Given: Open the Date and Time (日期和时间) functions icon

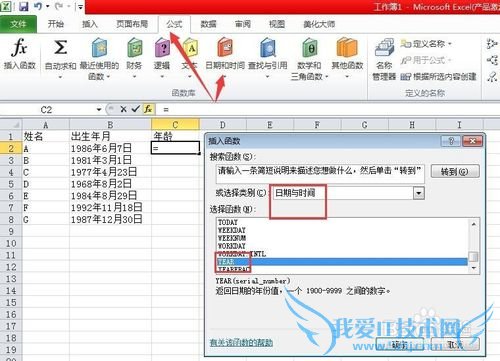Looking at the screenshot, I should tap(225, 47).
